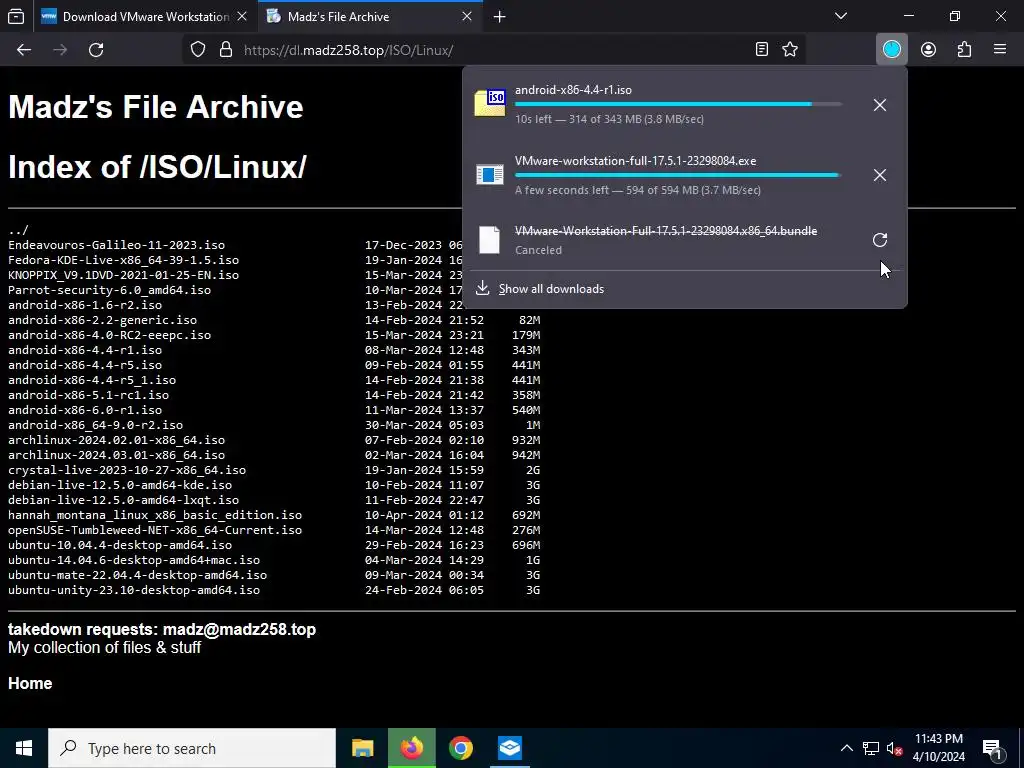
Task: Download KNOPPIX_V9.1DVD-2021-01-25-EN.iso
Action: click(123, 275)
